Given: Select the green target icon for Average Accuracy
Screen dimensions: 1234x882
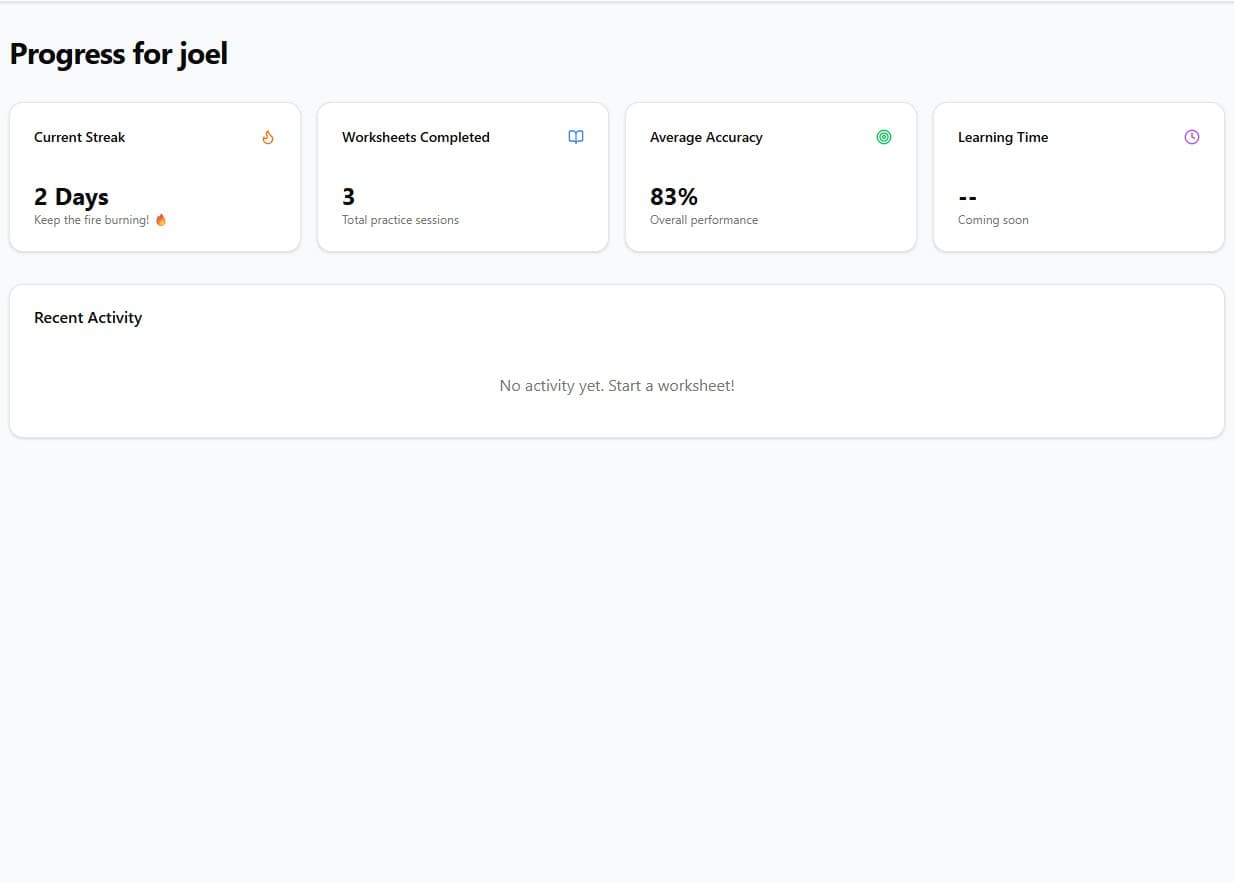Looking at the screenshot, I should coord(884,137).
